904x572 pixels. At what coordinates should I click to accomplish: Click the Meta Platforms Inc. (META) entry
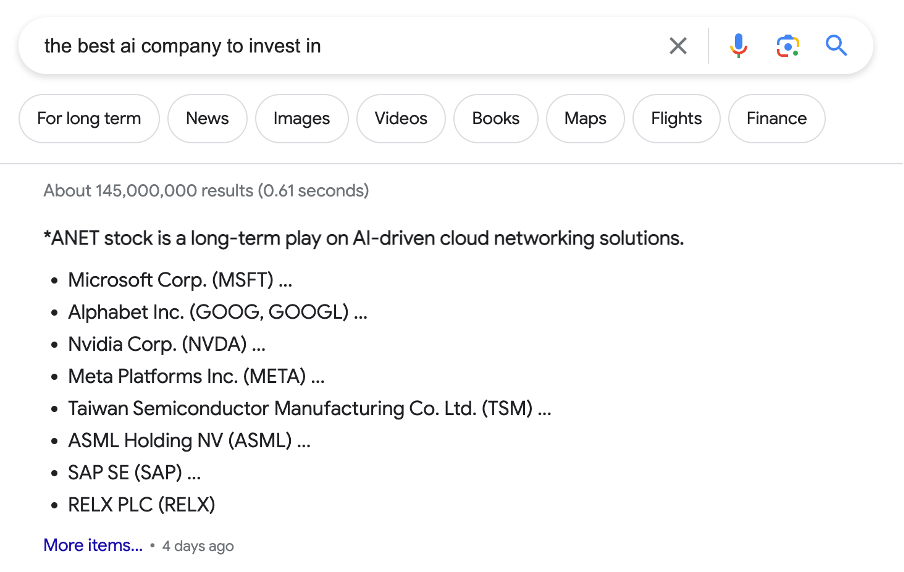[x=196, y=377]
